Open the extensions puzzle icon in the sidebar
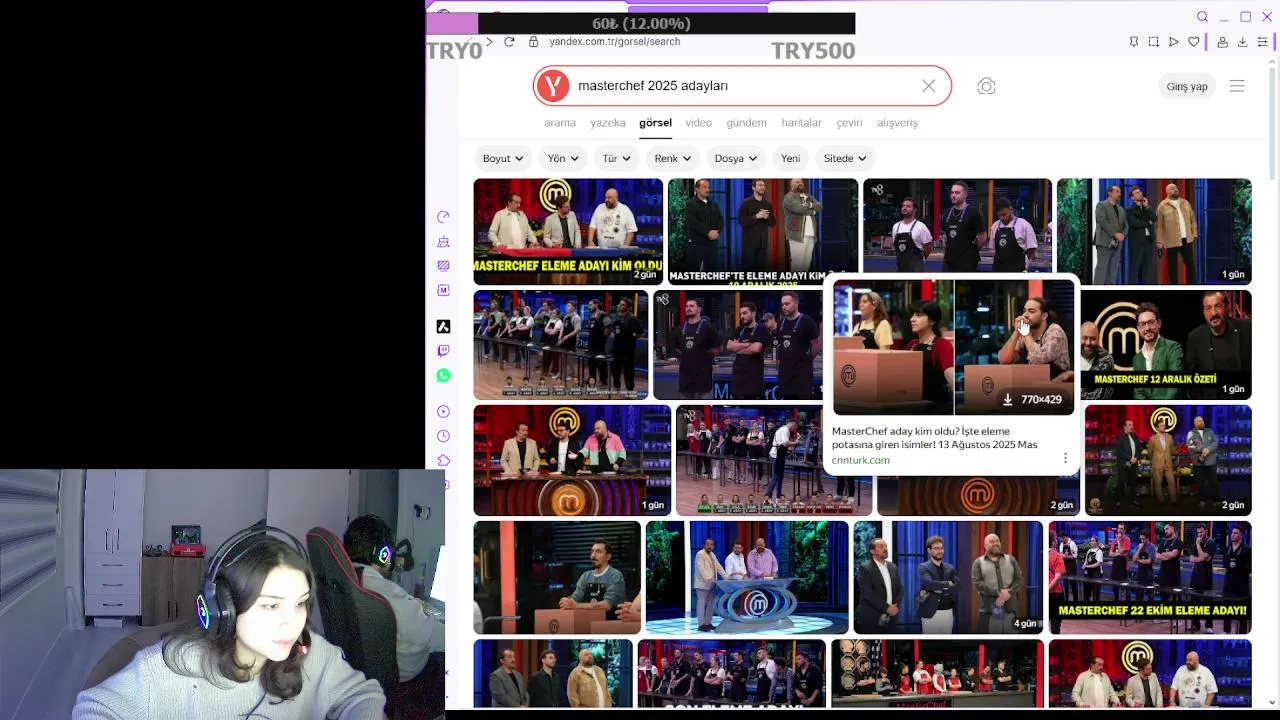This screenshot has height=720, width=1280. [443, 460]
